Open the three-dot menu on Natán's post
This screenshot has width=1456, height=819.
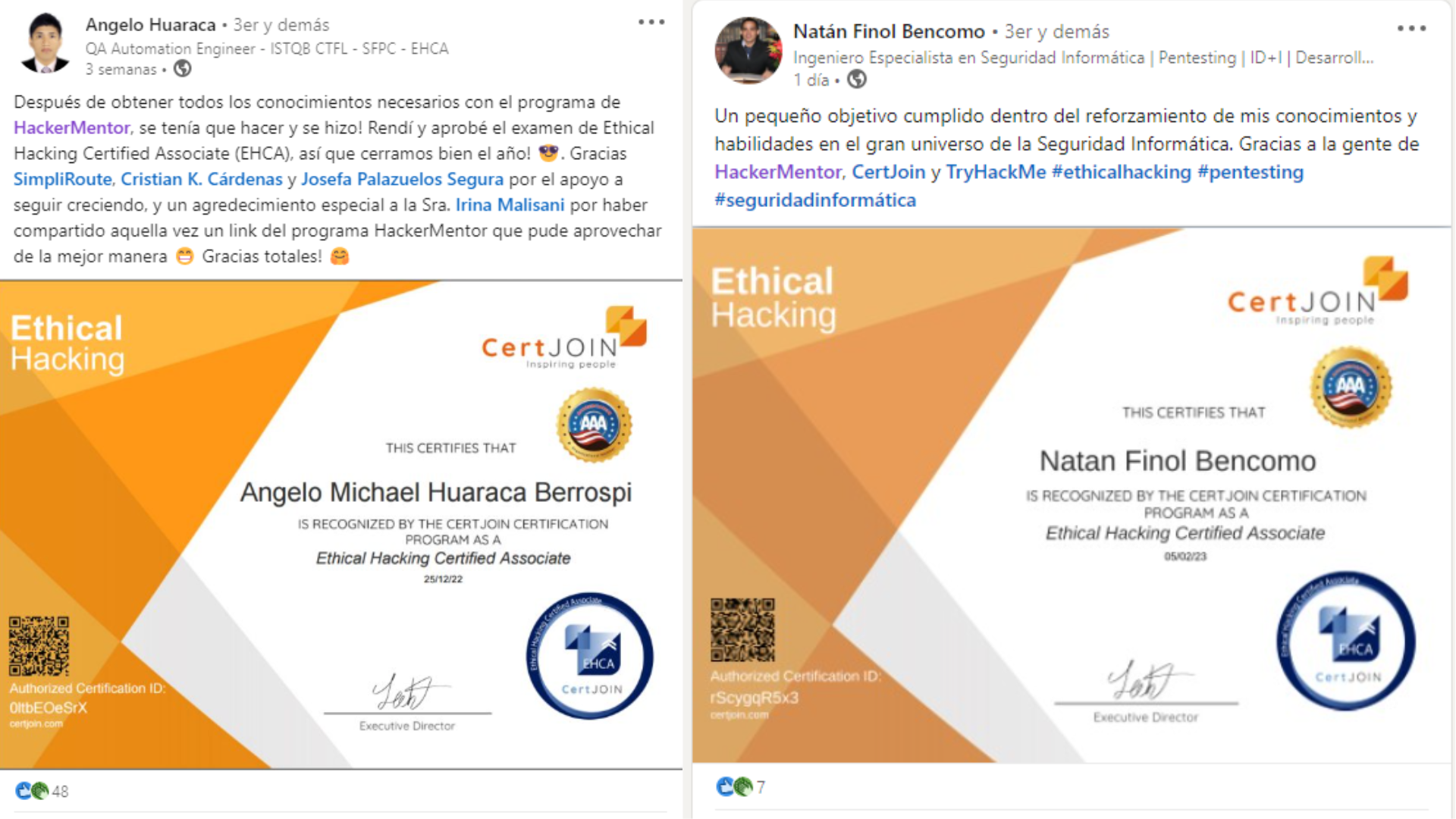tap(1411, 29)
